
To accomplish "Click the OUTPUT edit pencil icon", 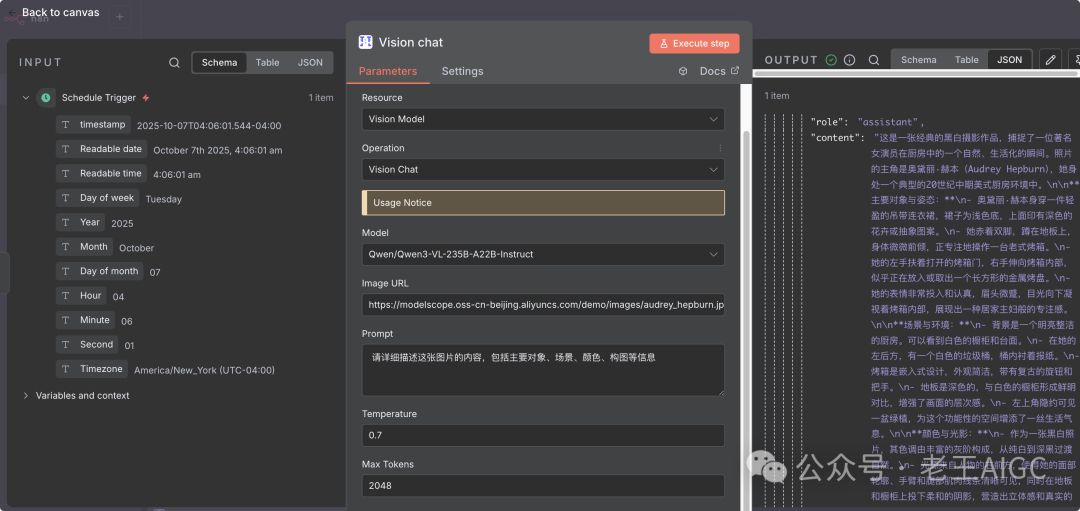I will coord(1050,60).
